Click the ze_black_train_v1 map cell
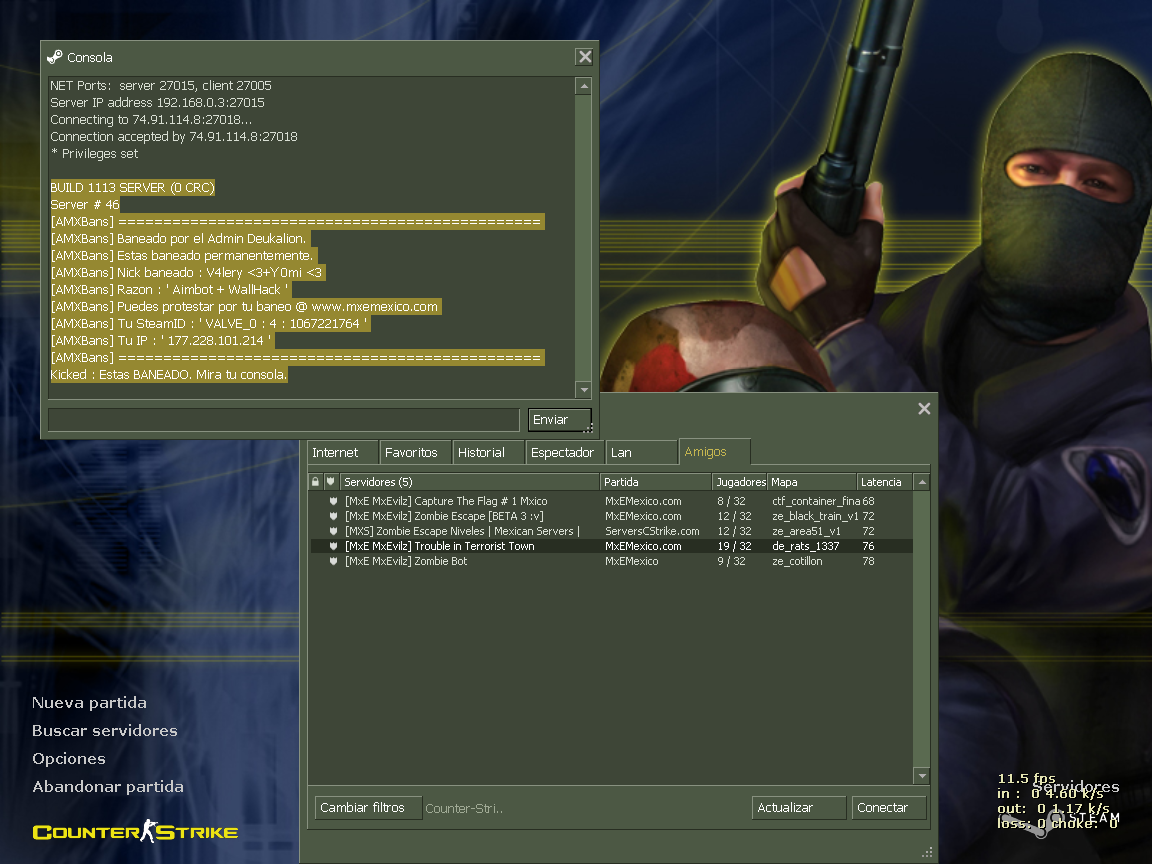Viewport: 1152px width, 864px height. [x=816, y=516]
